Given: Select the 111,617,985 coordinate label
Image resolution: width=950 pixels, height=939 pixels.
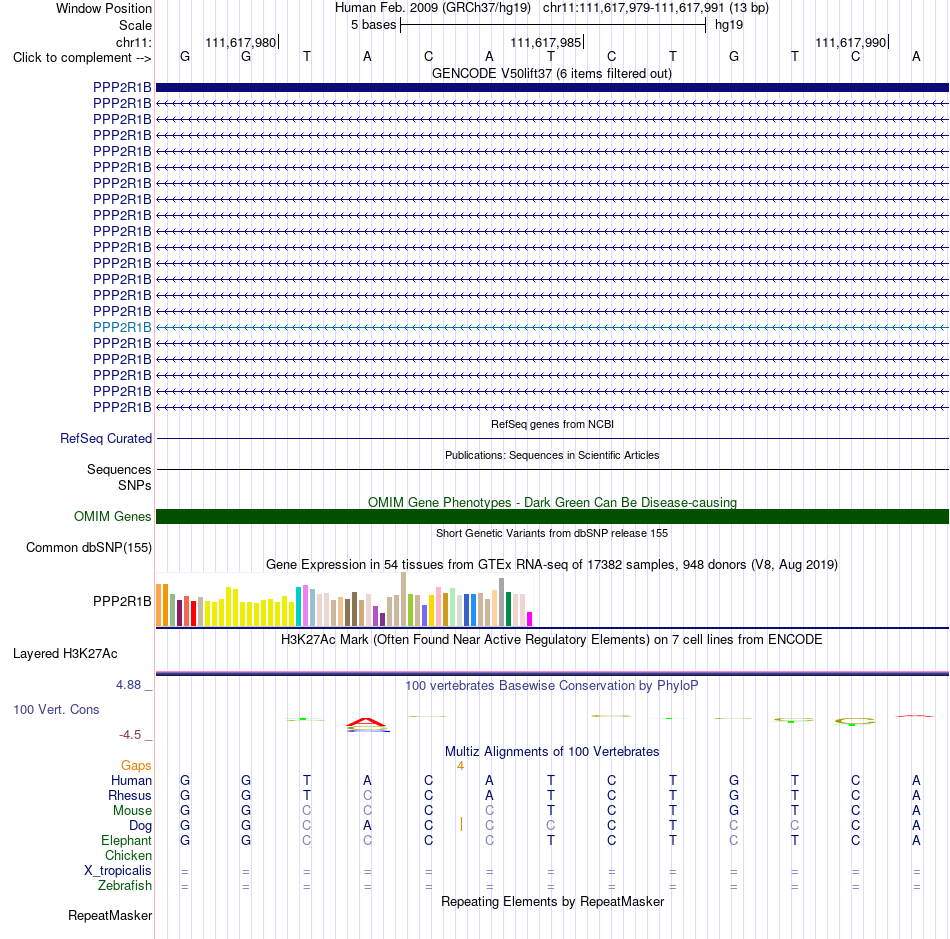Looking at the screenshot, I should pos(545,42).
